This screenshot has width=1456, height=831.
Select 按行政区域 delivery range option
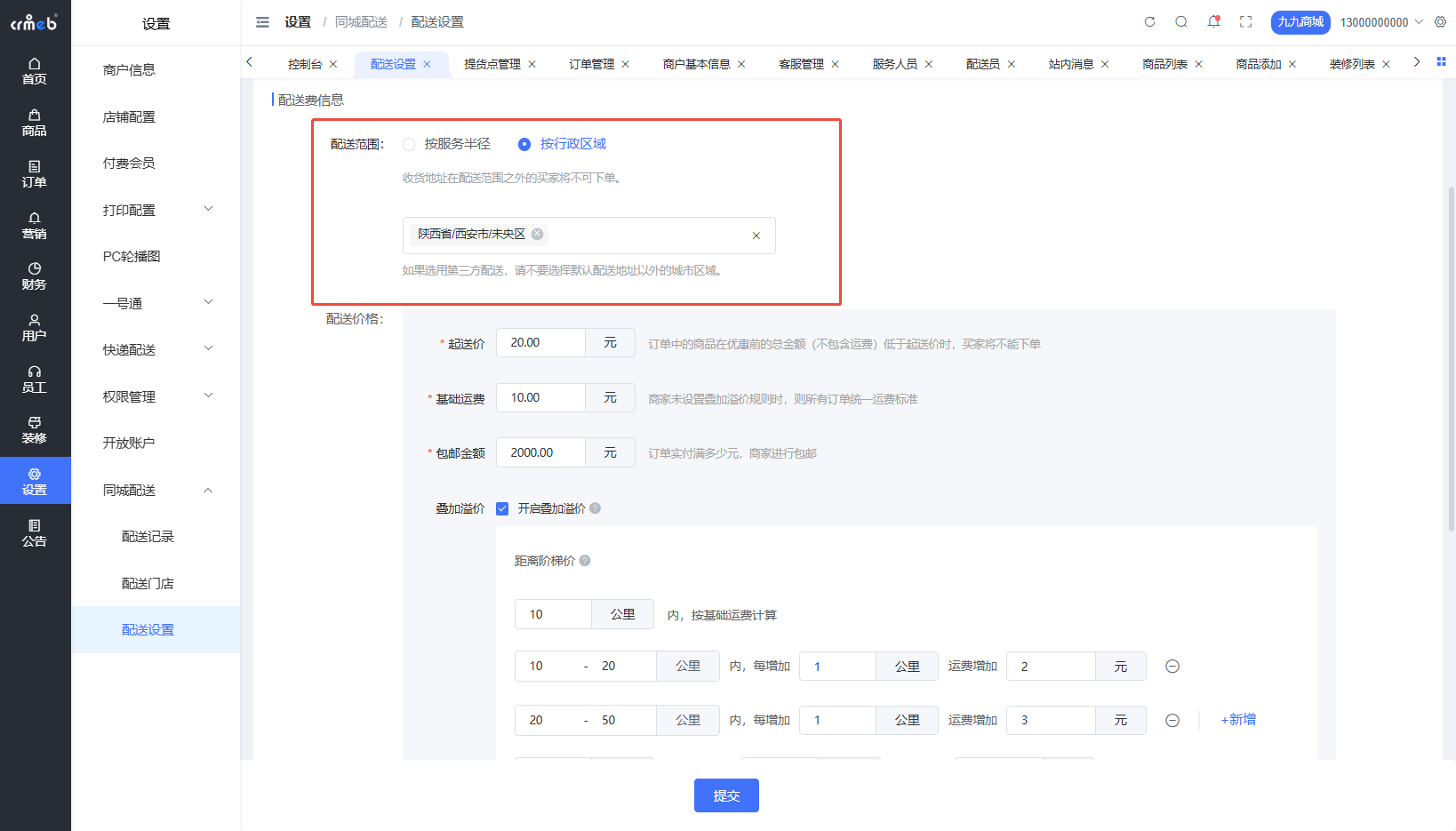(x=524, y=144)
